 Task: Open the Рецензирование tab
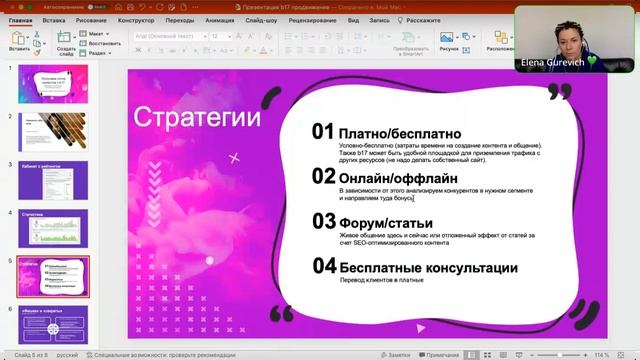pos(312,20)
